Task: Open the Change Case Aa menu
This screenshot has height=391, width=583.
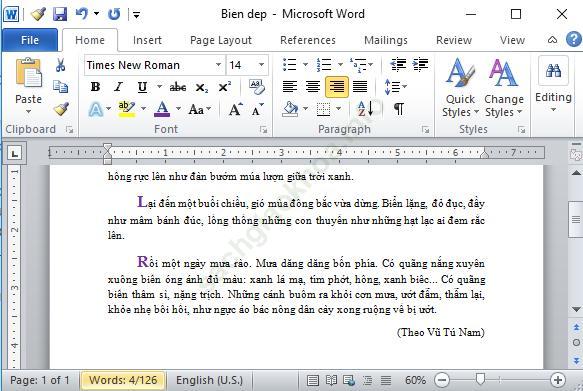Action: [199, 109]
